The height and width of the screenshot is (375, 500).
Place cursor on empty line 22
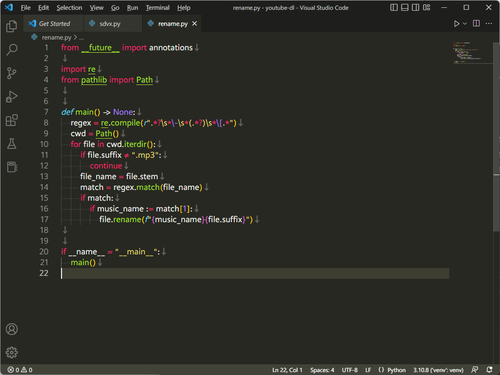[255, 273]
